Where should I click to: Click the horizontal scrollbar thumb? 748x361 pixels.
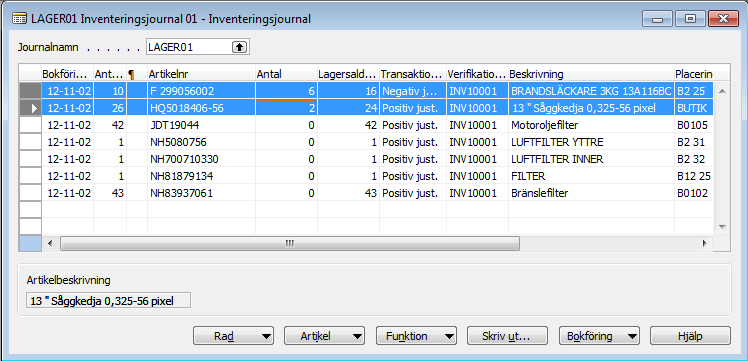290,243
